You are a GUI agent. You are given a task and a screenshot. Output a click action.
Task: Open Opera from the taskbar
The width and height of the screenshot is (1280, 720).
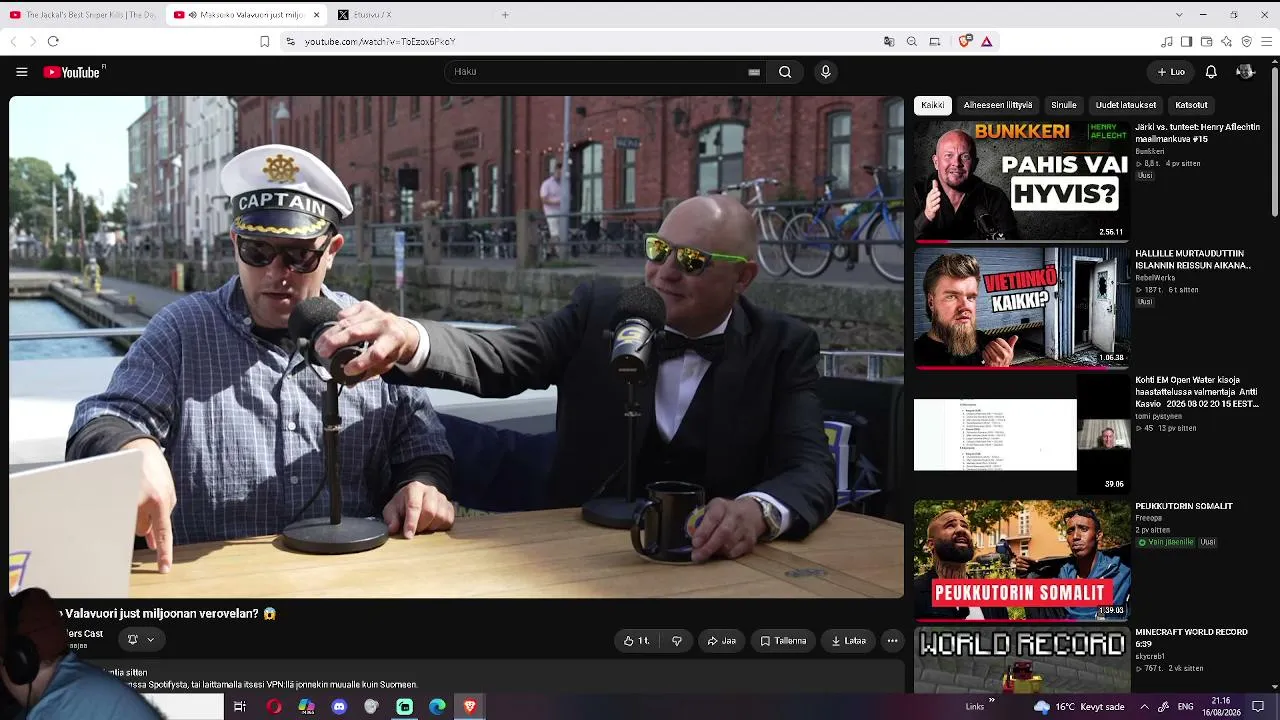pos(274,707)
